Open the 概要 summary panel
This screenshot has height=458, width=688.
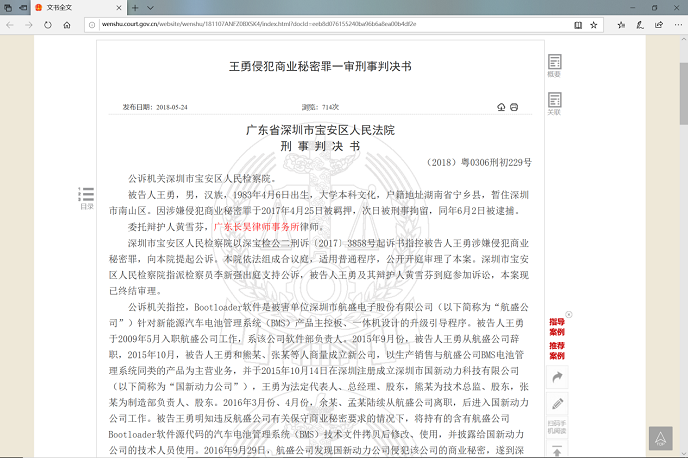pos(555,66)
